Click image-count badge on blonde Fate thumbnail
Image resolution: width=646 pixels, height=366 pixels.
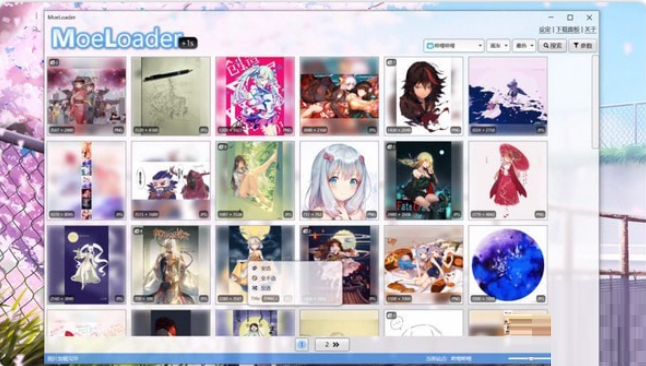tap(391, 147)
